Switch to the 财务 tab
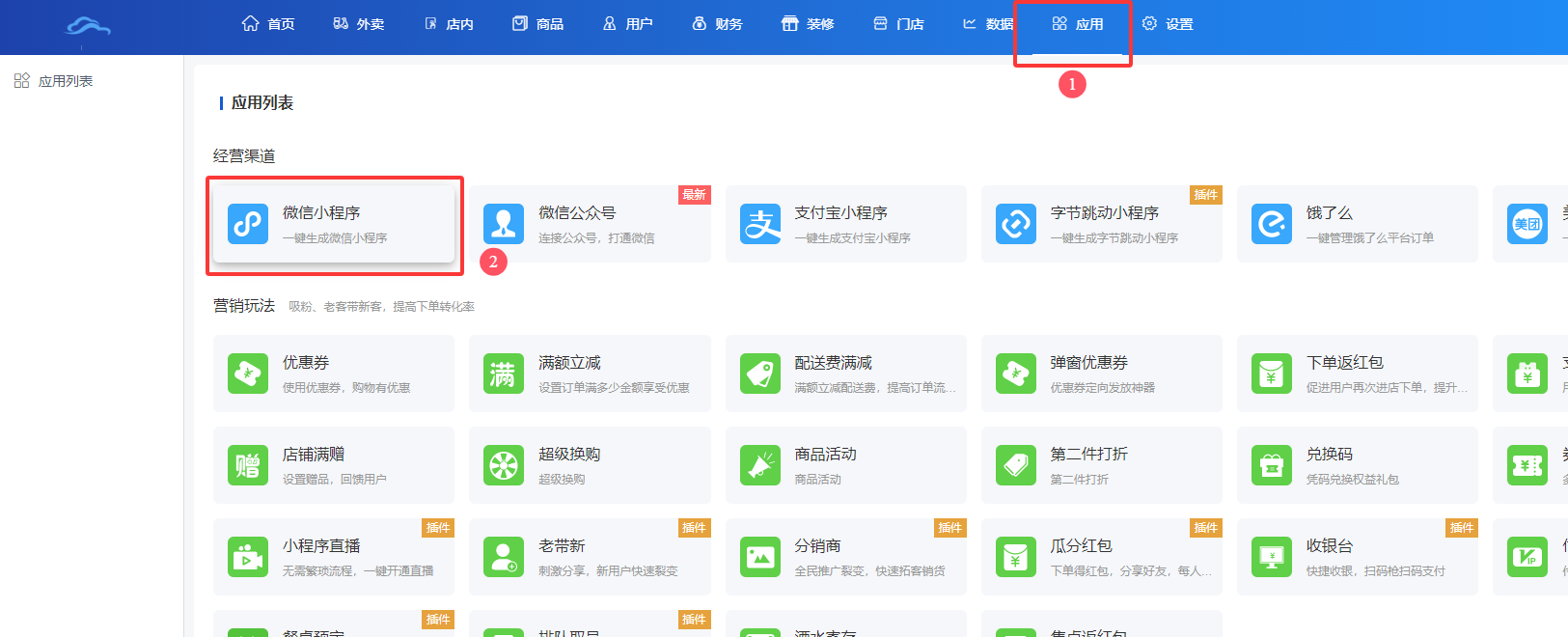The width and height of the screenshot is (1568, 637). (717, 24)
